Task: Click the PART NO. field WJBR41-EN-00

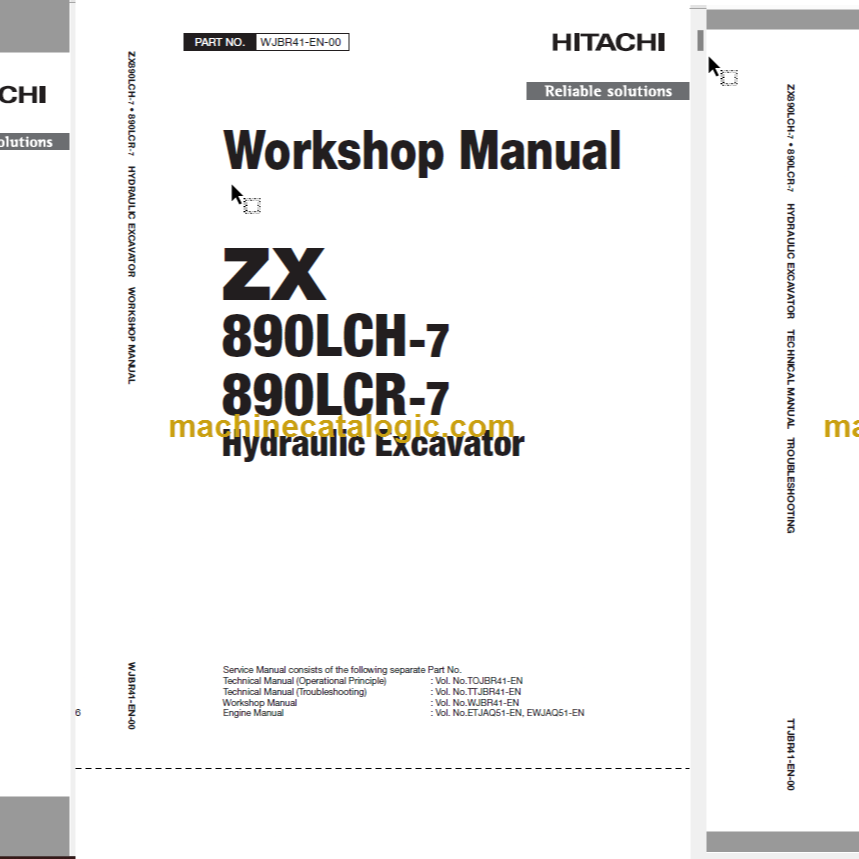Action: [302, 42]
